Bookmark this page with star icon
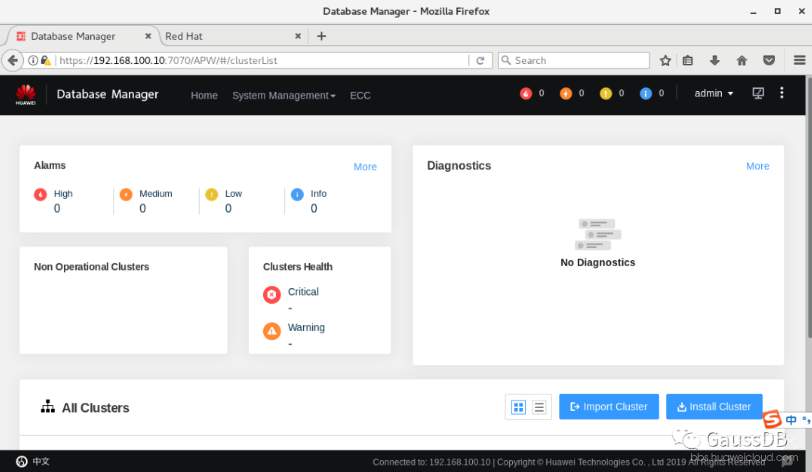The height and width of the screenshot is (472, 812). [665, 61]
